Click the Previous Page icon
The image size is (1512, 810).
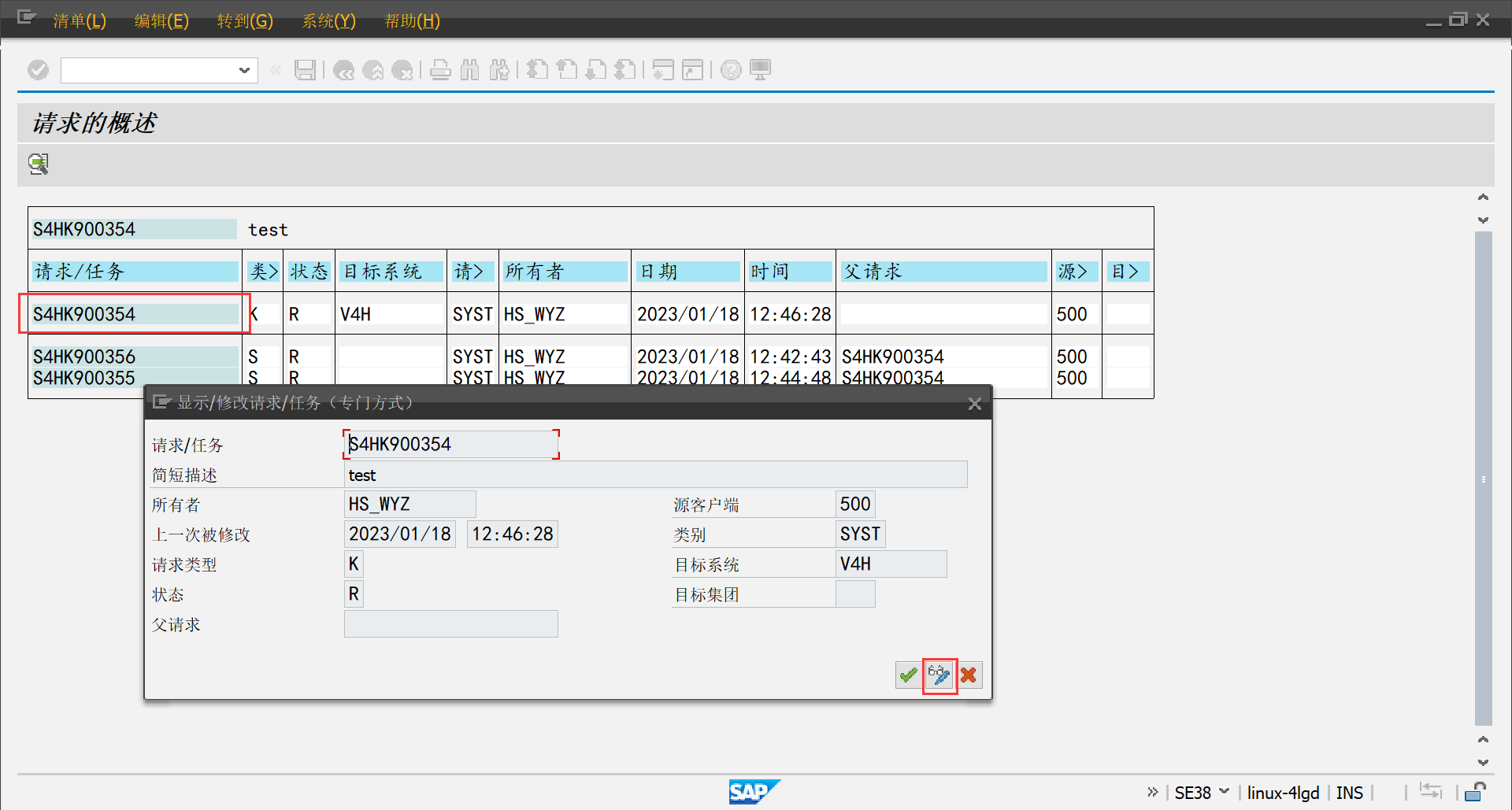(x=567, y=70)
